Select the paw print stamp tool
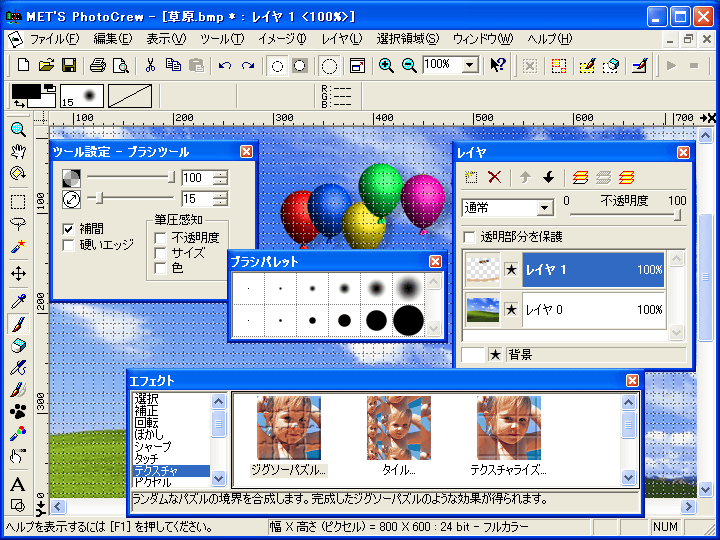The width and height of the screenshot is (720, 540). [18, 411]
